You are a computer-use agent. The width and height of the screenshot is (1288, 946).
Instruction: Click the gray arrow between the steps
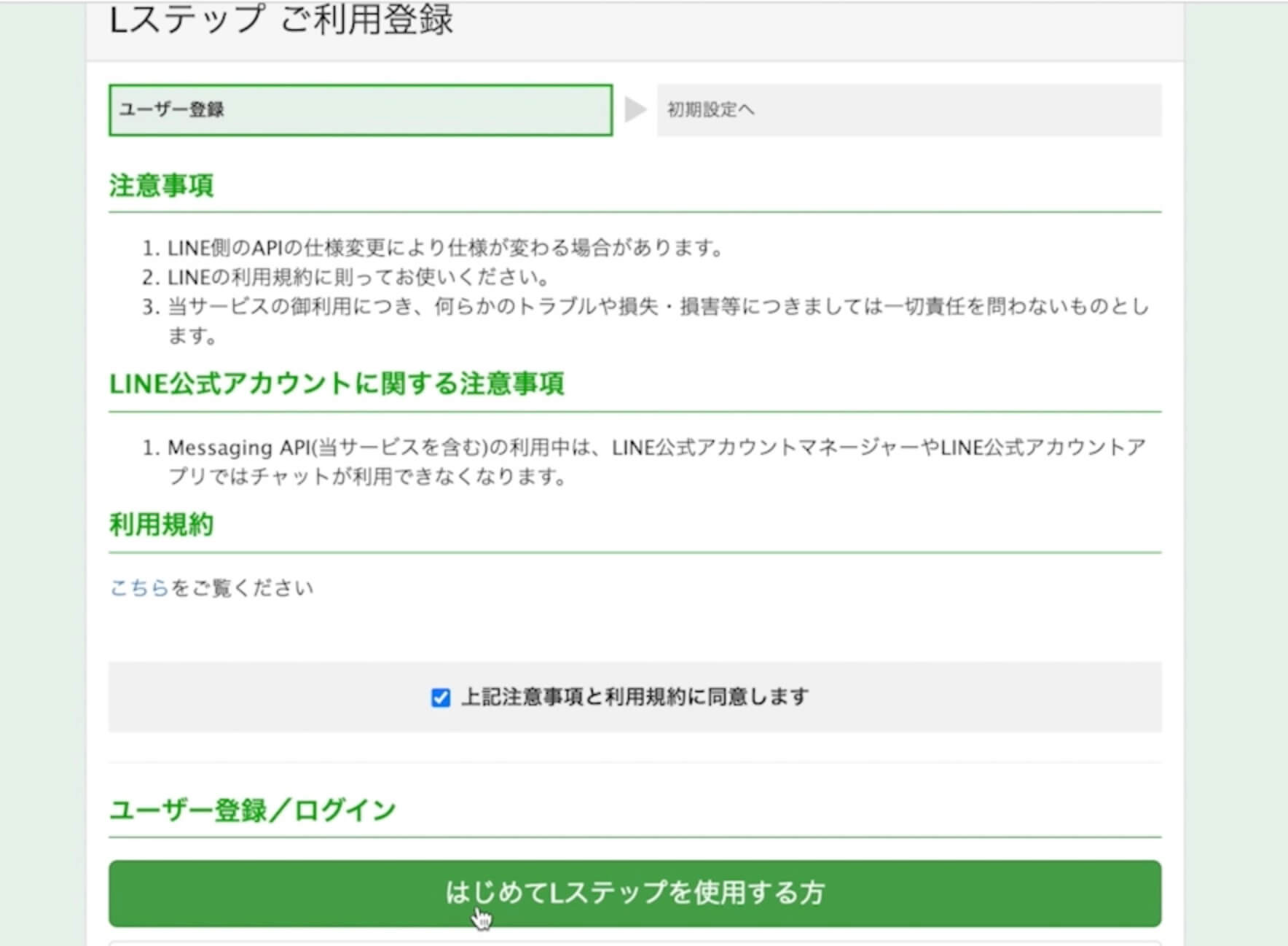635,110
